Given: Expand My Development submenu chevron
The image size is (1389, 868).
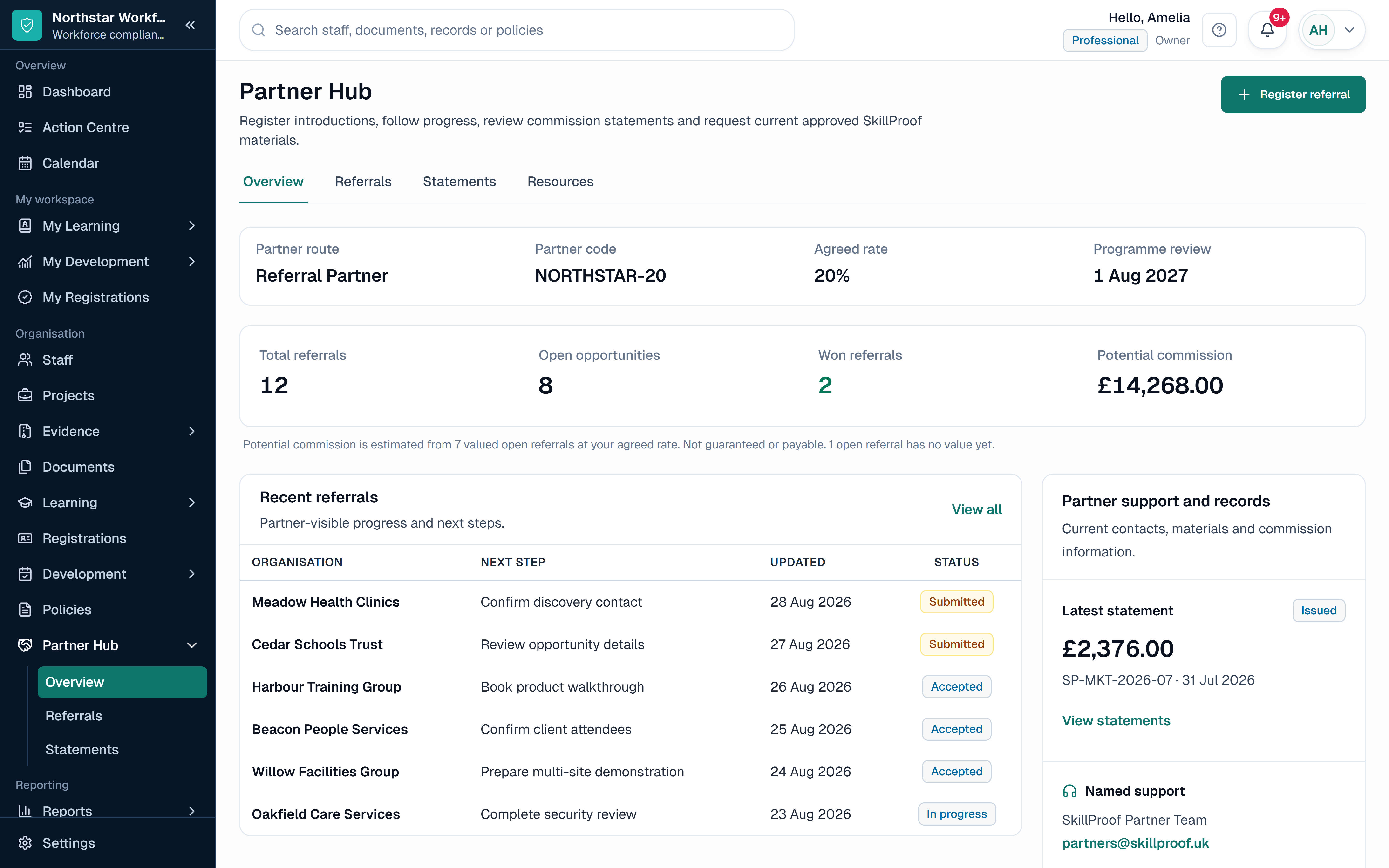Looking at the screenshot, I should [192, 262].
